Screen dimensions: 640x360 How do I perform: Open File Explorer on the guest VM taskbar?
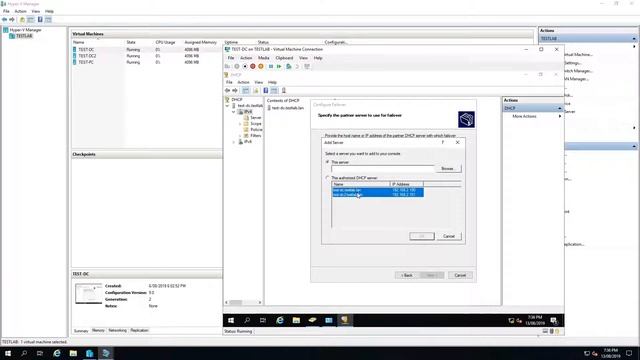click(296, 320)
